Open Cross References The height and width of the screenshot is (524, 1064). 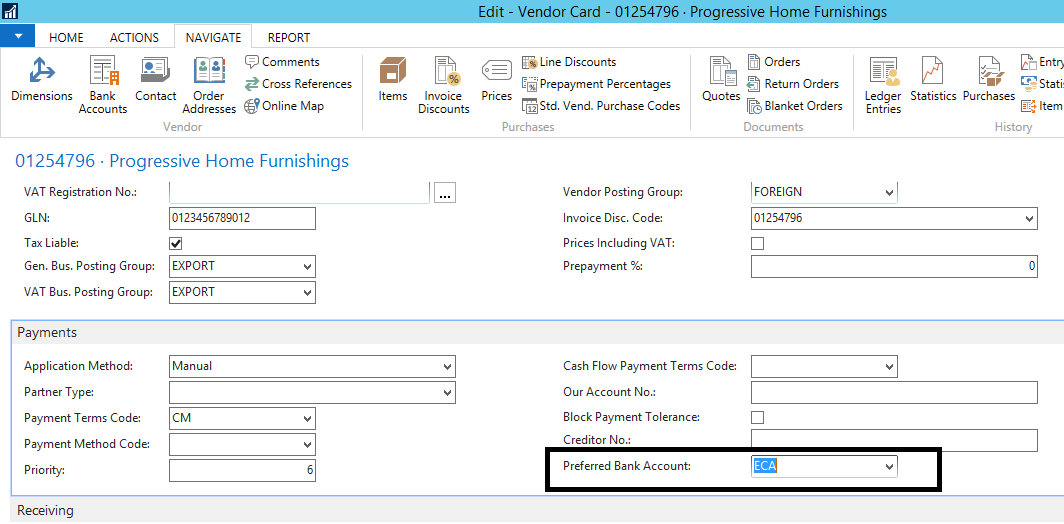click(x=298, y=83)
